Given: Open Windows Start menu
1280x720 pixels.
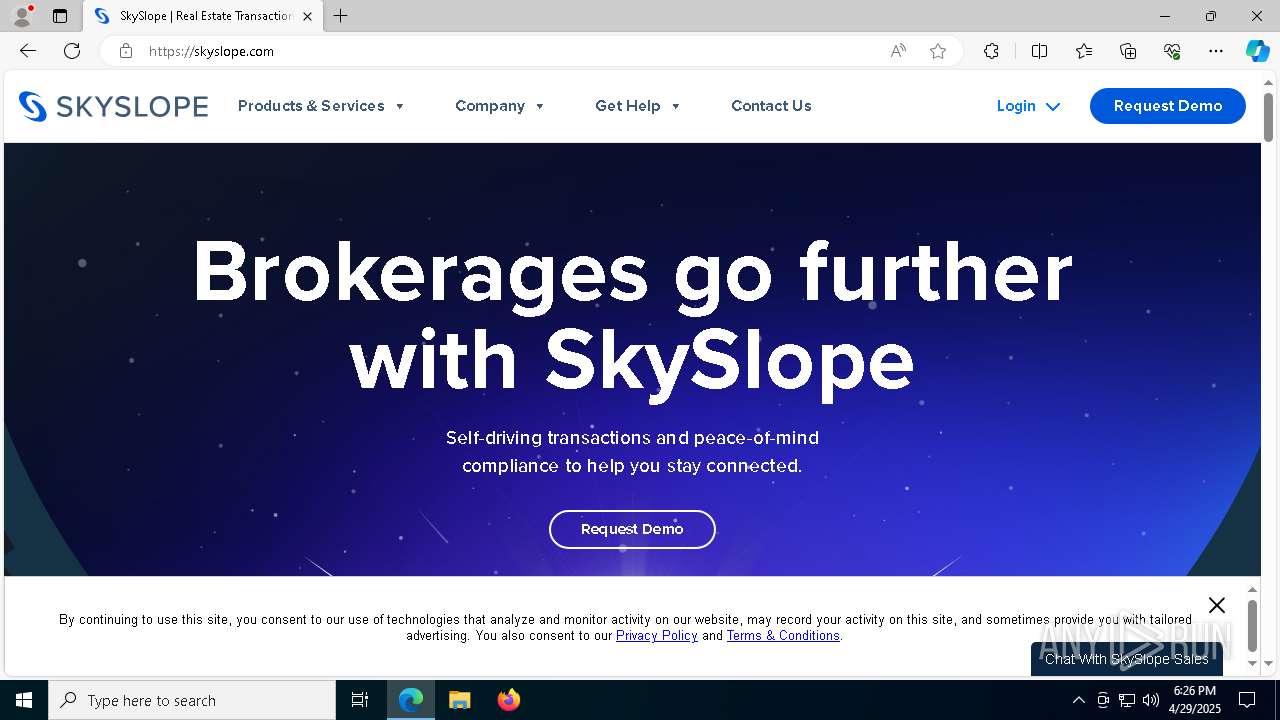Looking at the screenshot, I should [24, 700].
